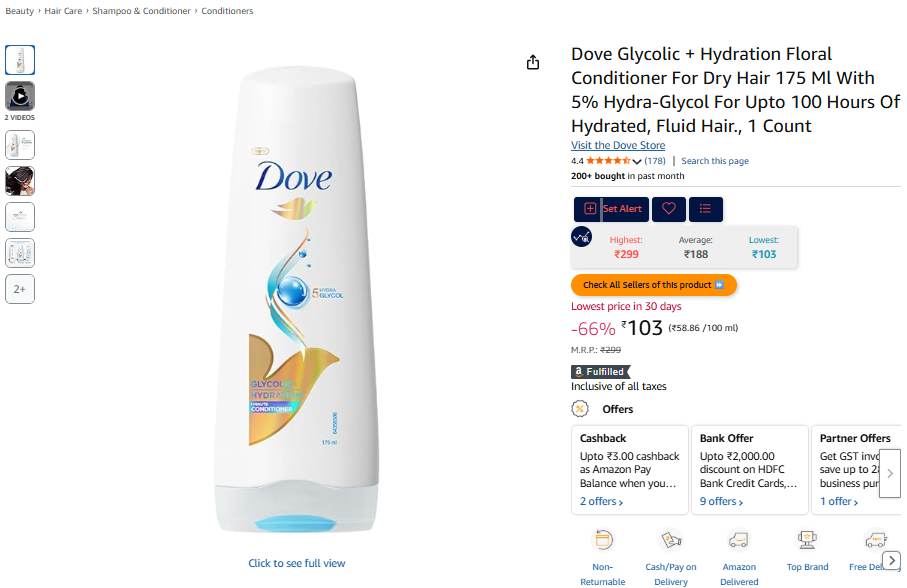Screen dimensions: 907x588
Task: Click the share icon above product image
Action: (533, 63)
